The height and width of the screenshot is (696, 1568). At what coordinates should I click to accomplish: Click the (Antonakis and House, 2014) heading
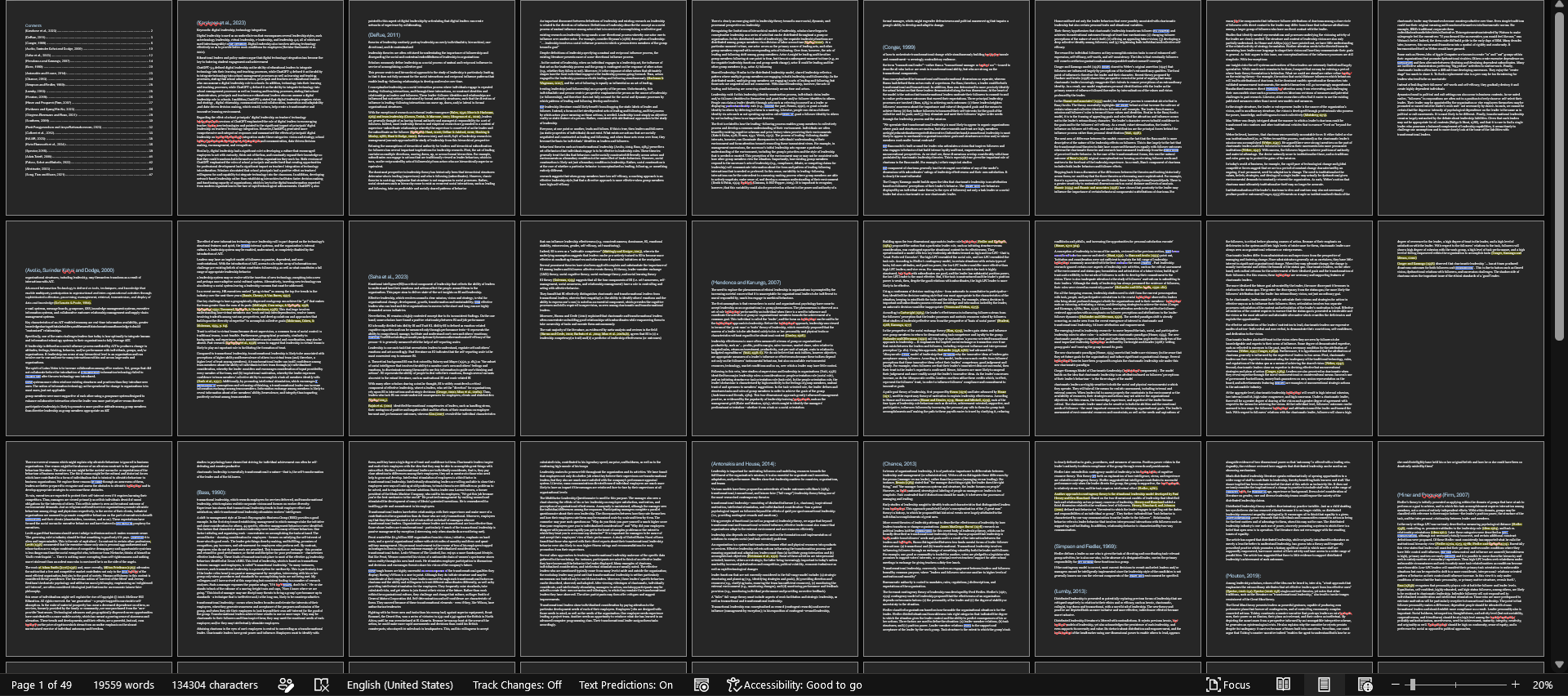743,464
